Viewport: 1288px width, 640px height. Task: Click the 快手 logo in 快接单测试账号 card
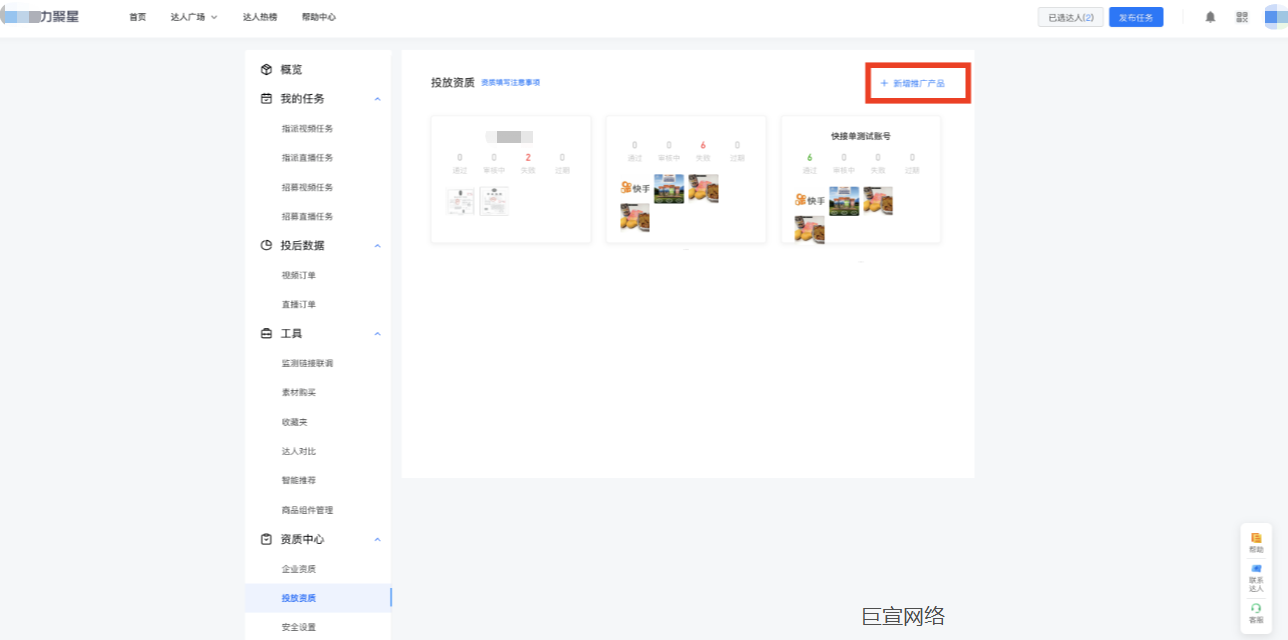tap(810, 201)
